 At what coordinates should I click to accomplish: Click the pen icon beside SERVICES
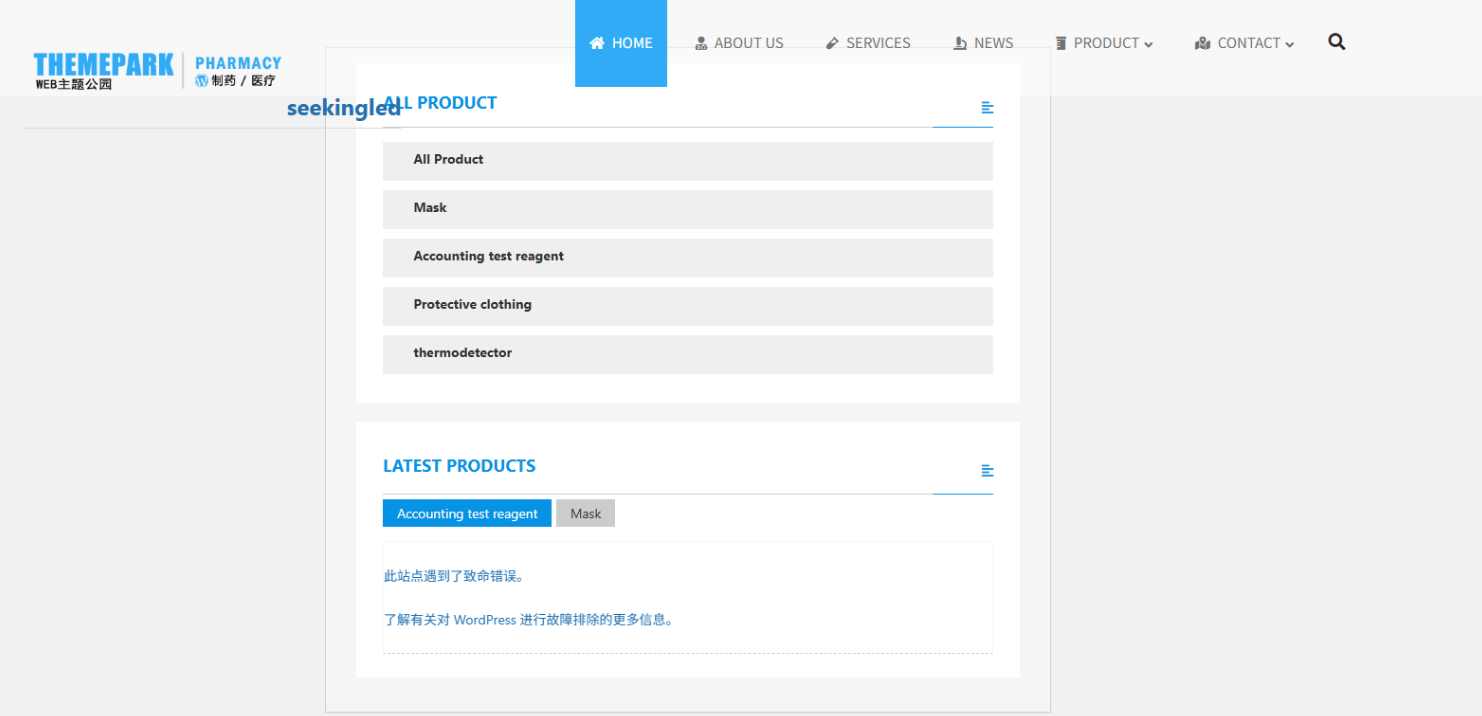click(x=831, y=42)
